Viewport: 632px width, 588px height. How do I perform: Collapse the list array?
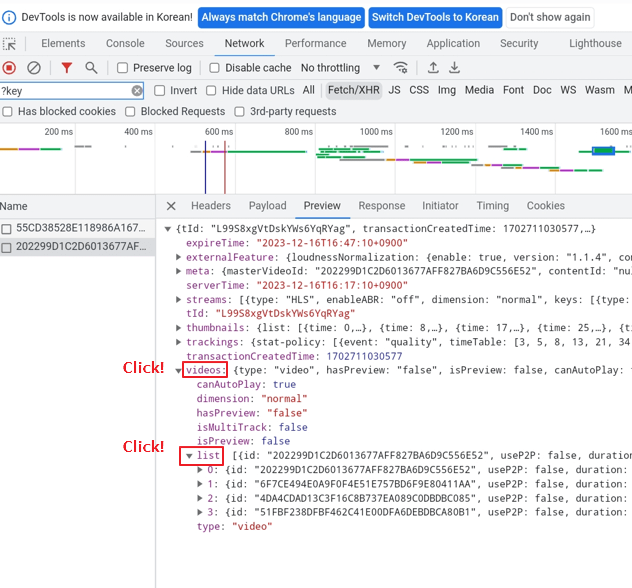coord(189,456)
